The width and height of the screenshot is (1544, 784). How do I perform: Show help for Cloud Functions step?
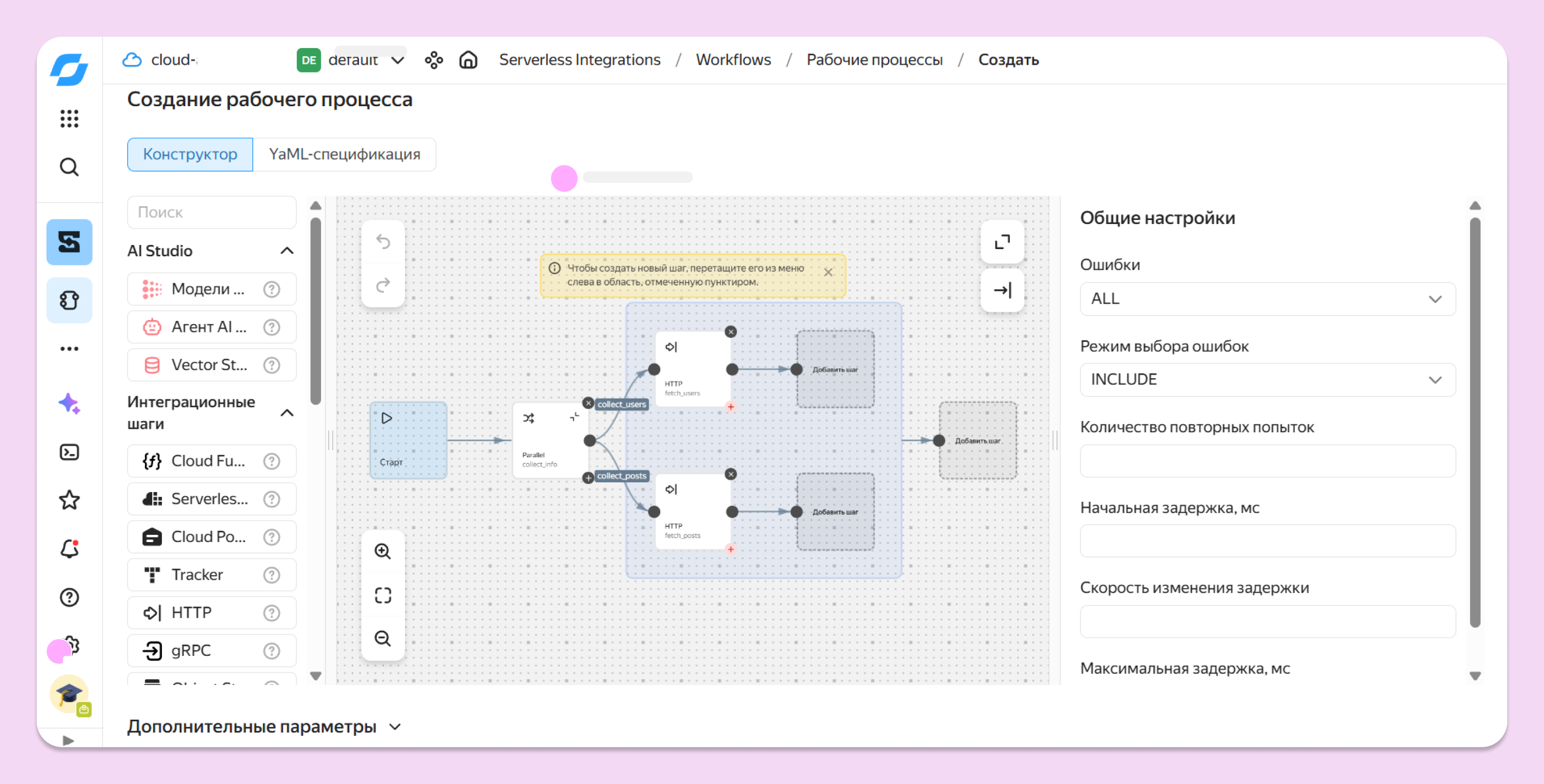coord(272,461)
